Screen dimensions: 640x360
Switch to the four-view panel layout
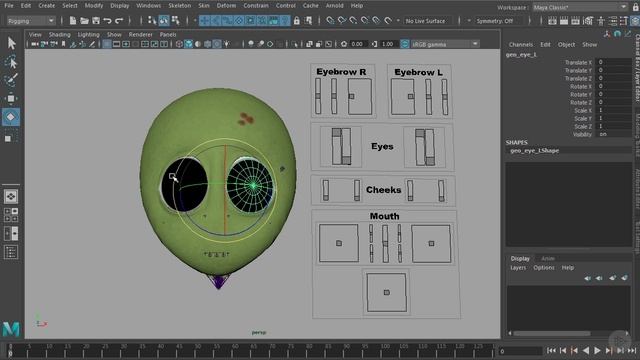11,215
